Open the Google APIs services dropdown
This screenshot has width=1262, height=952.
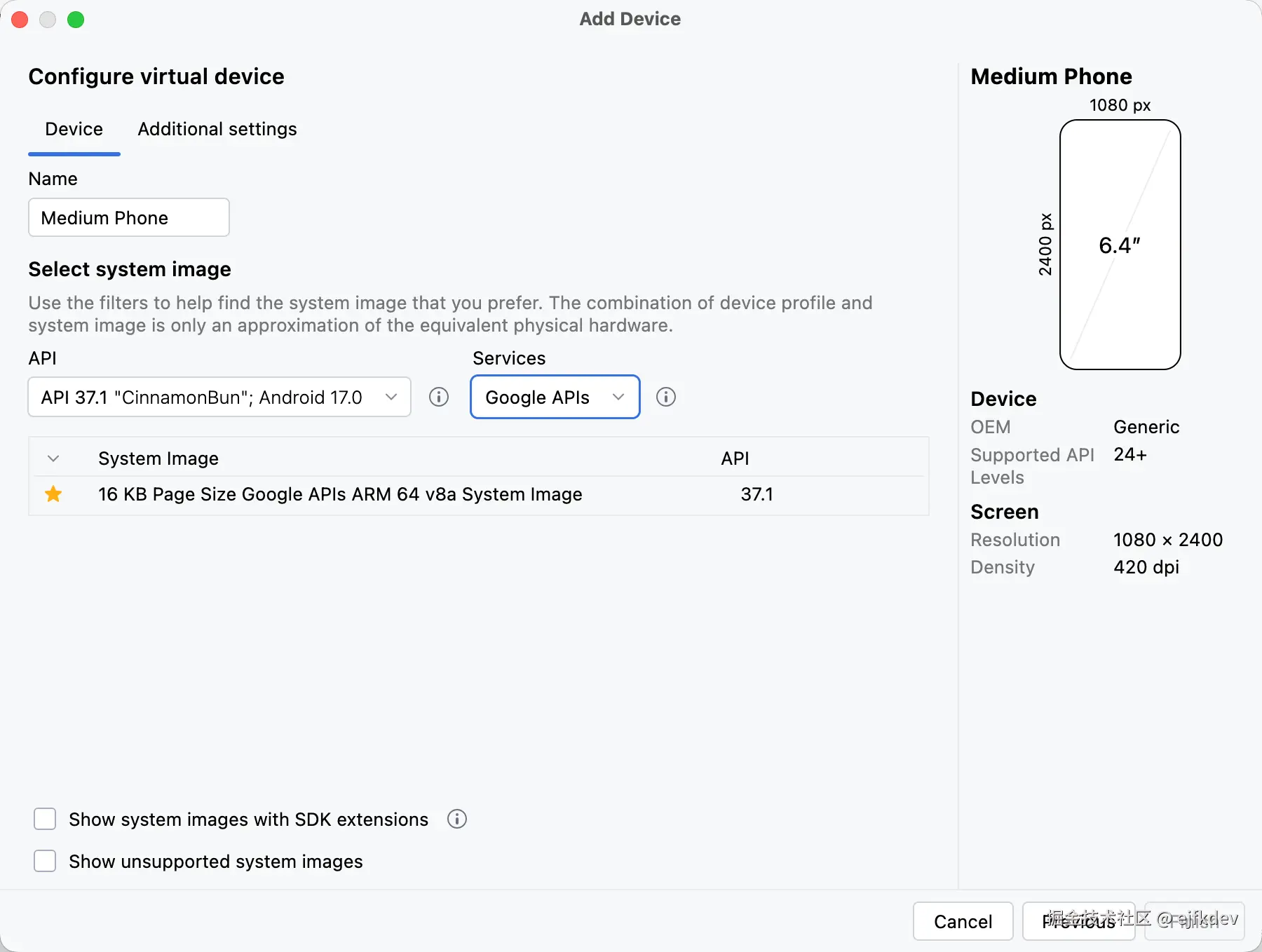pyautogui.click(x=555, y=397)
